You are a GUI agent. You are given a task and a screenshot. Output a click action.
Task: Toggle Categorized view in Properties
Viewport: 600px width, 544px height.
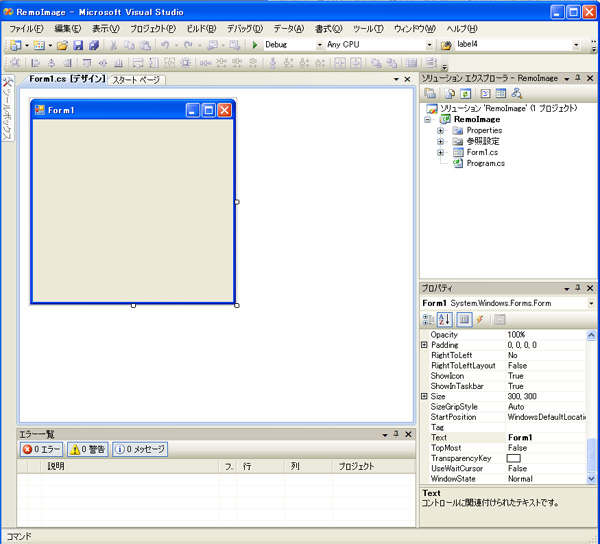tap(428, 319)
